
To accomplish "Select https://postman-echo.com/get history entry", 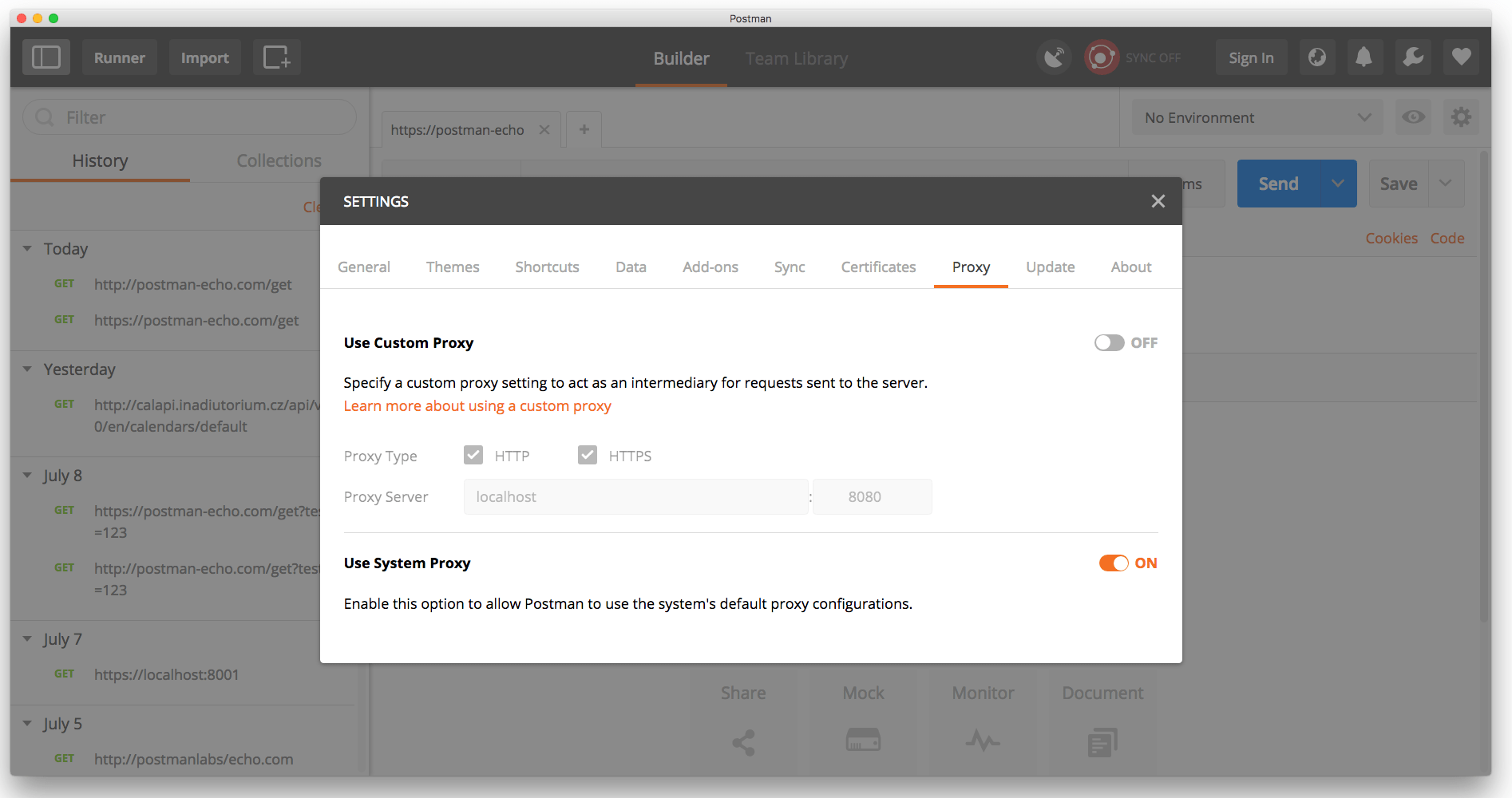I will (196, 320).
